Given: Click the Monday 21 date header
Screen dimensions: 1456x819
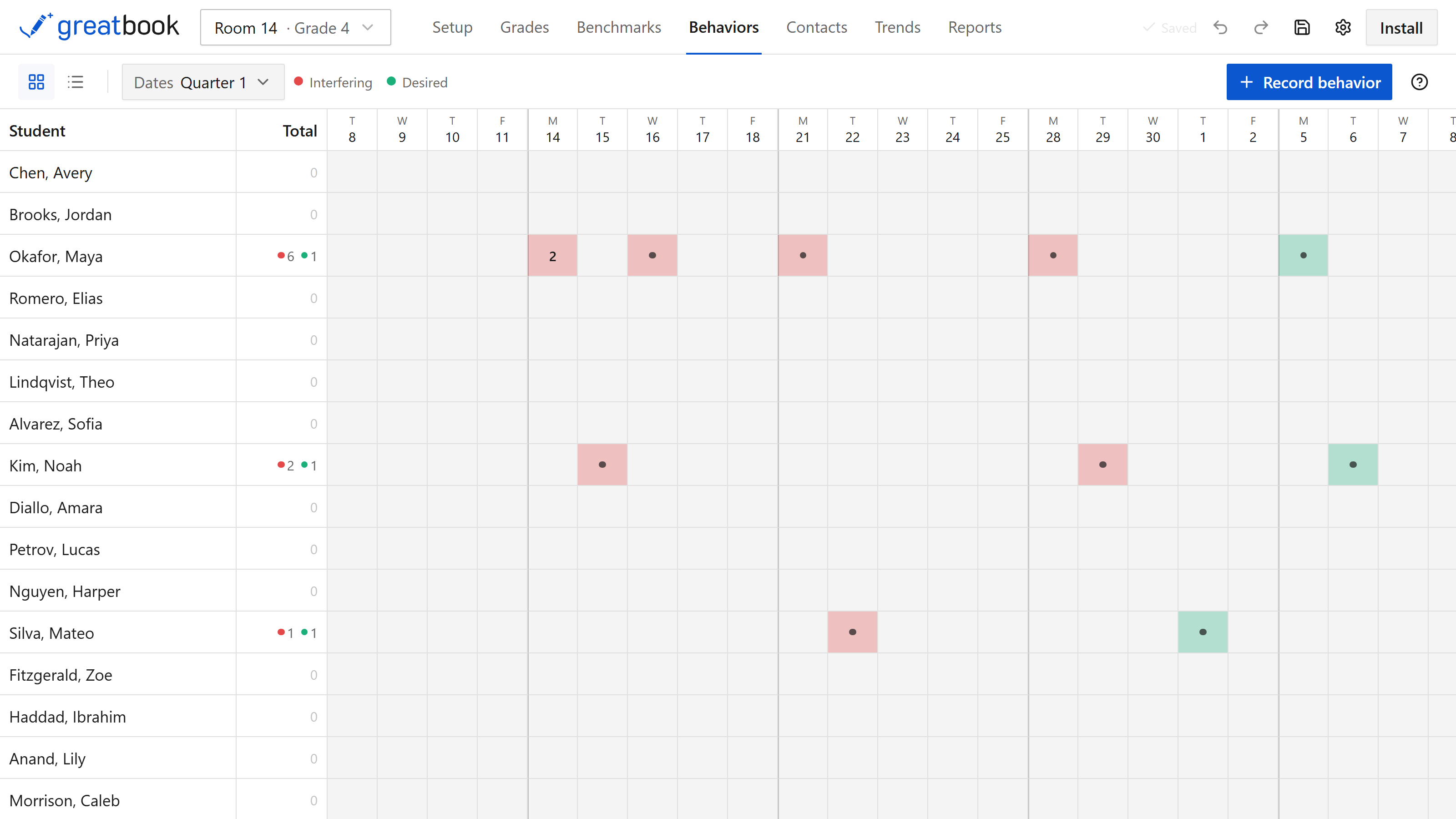Looking at the screenshot, I should pos(803,129).
